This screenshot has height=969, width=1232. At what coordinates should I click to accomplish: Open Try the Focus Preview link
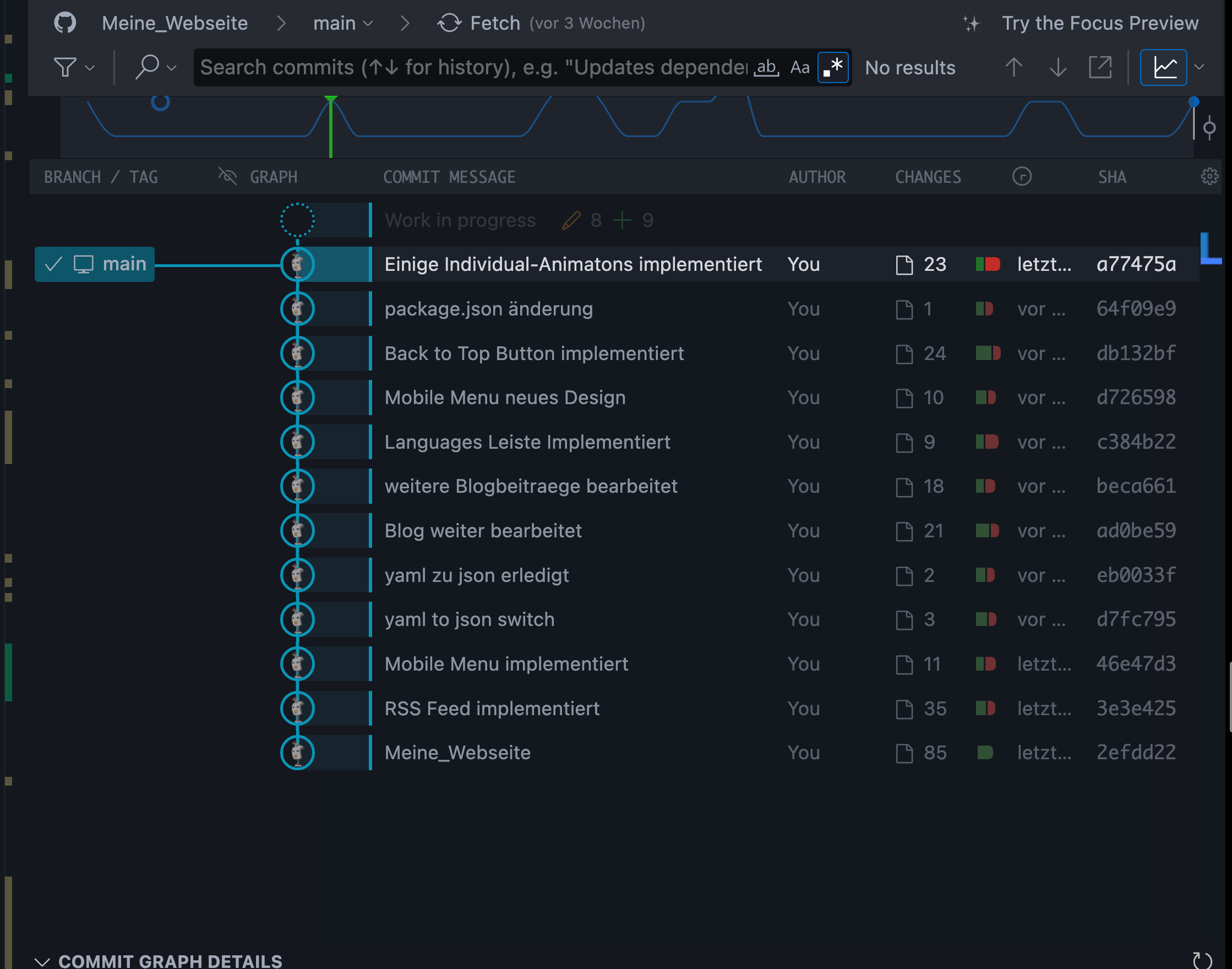coord(1100,23)
